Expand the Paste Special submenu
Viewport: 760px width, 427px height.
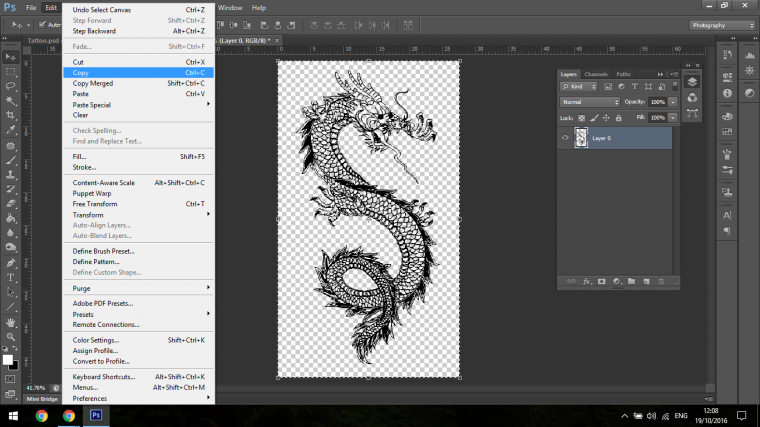tap(138, 105)
